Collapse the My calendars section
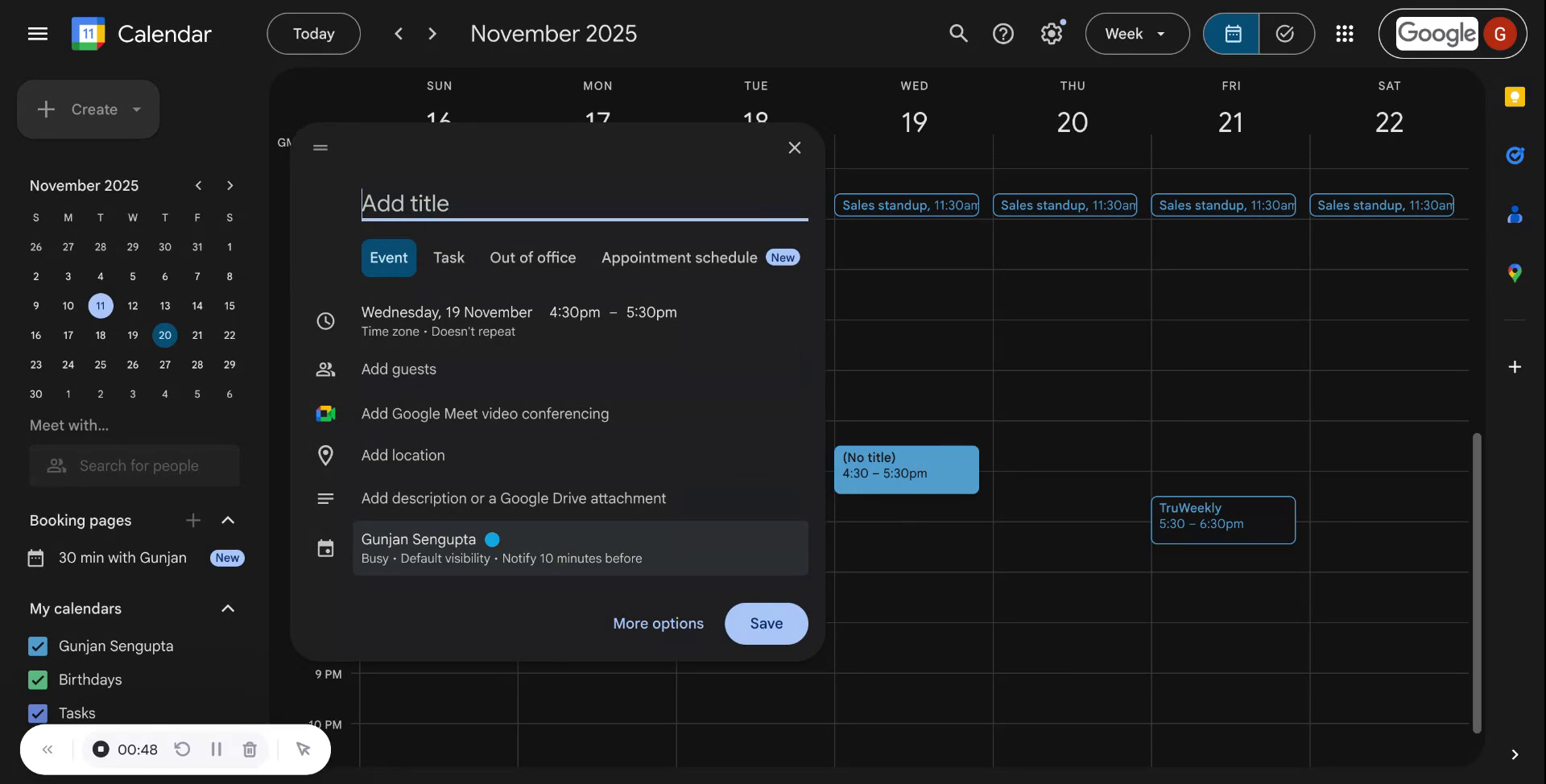 tap(228, 609)
